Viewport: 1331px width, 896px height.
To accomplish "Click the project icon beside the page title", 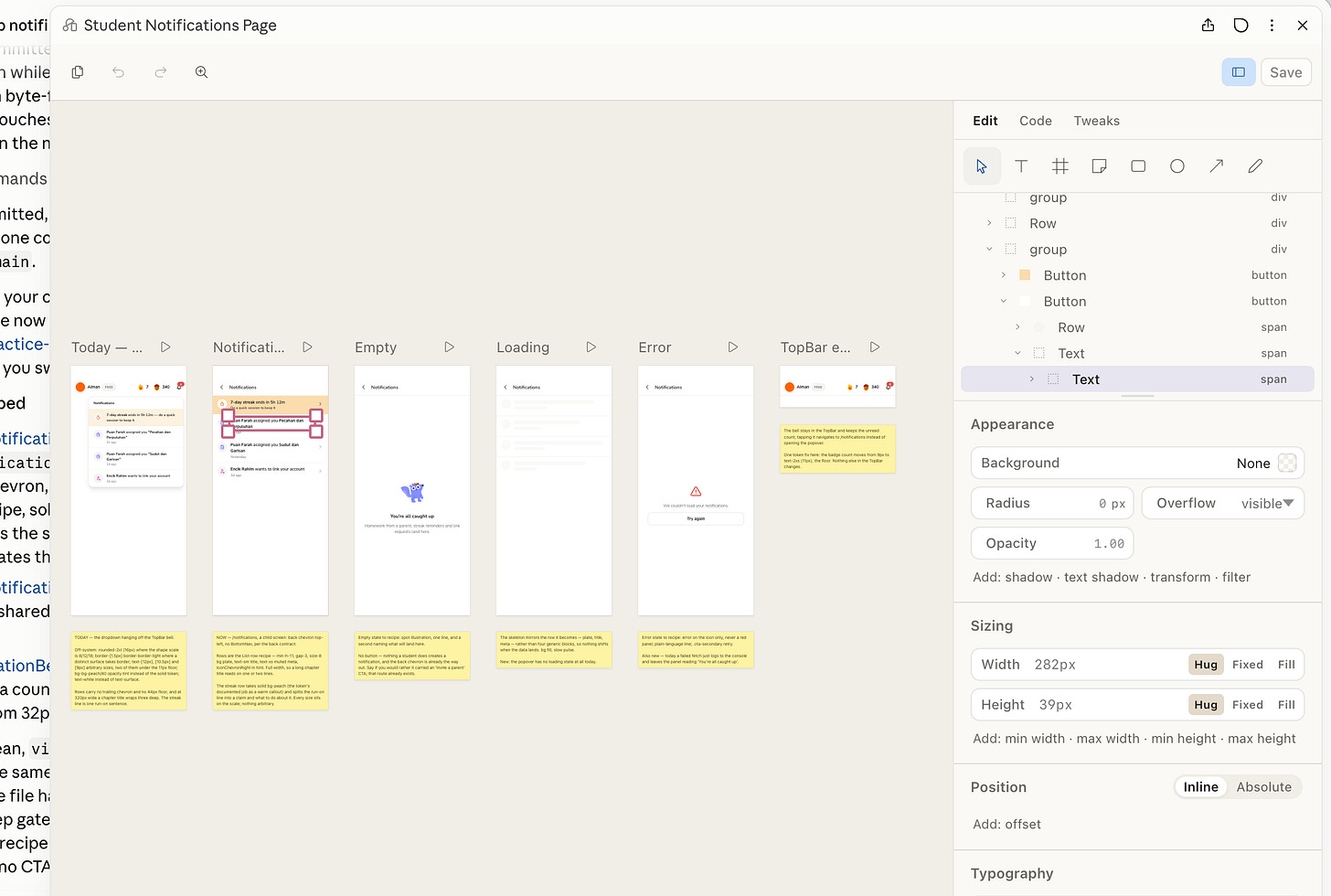I will [69, 26].
